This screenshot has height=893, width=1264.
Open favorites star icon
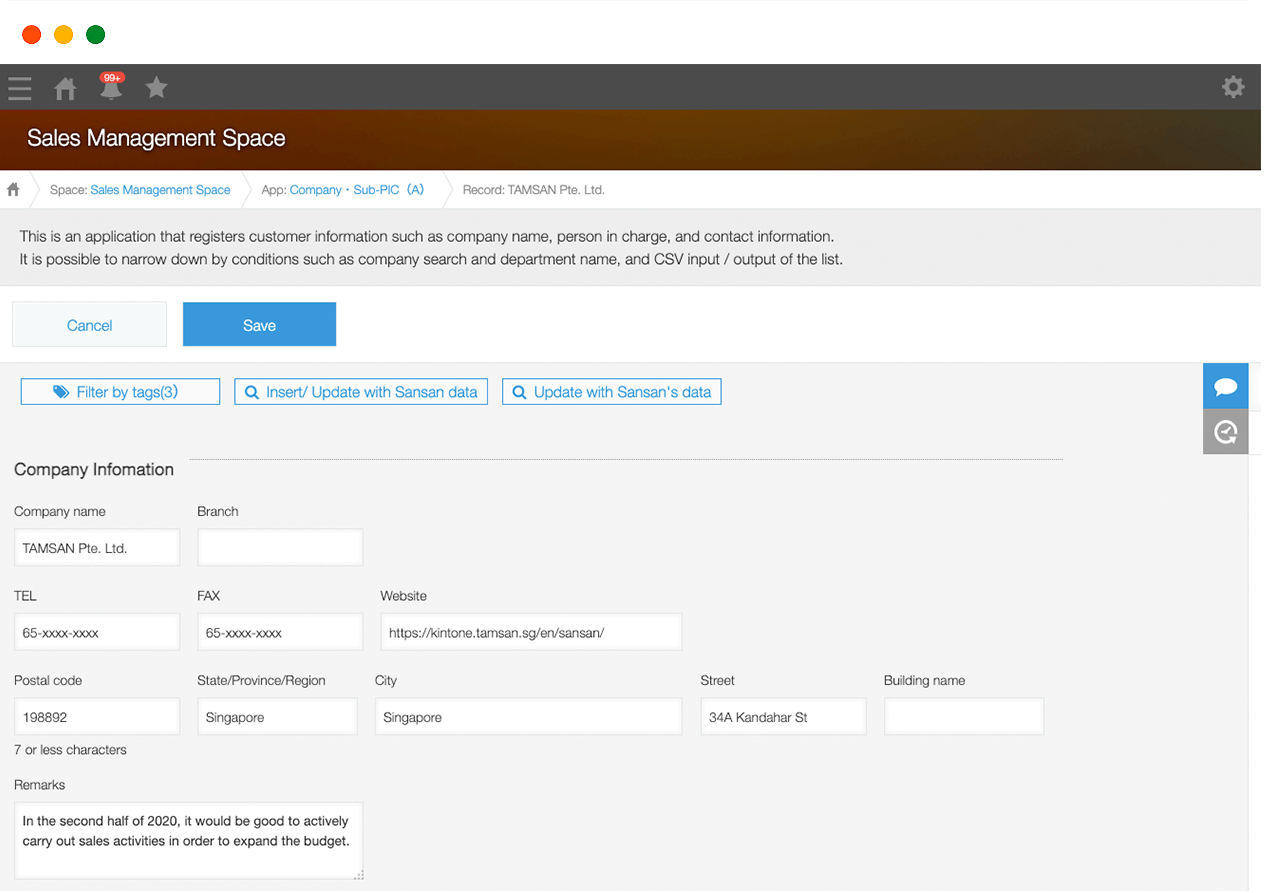[x=156, y=88]
